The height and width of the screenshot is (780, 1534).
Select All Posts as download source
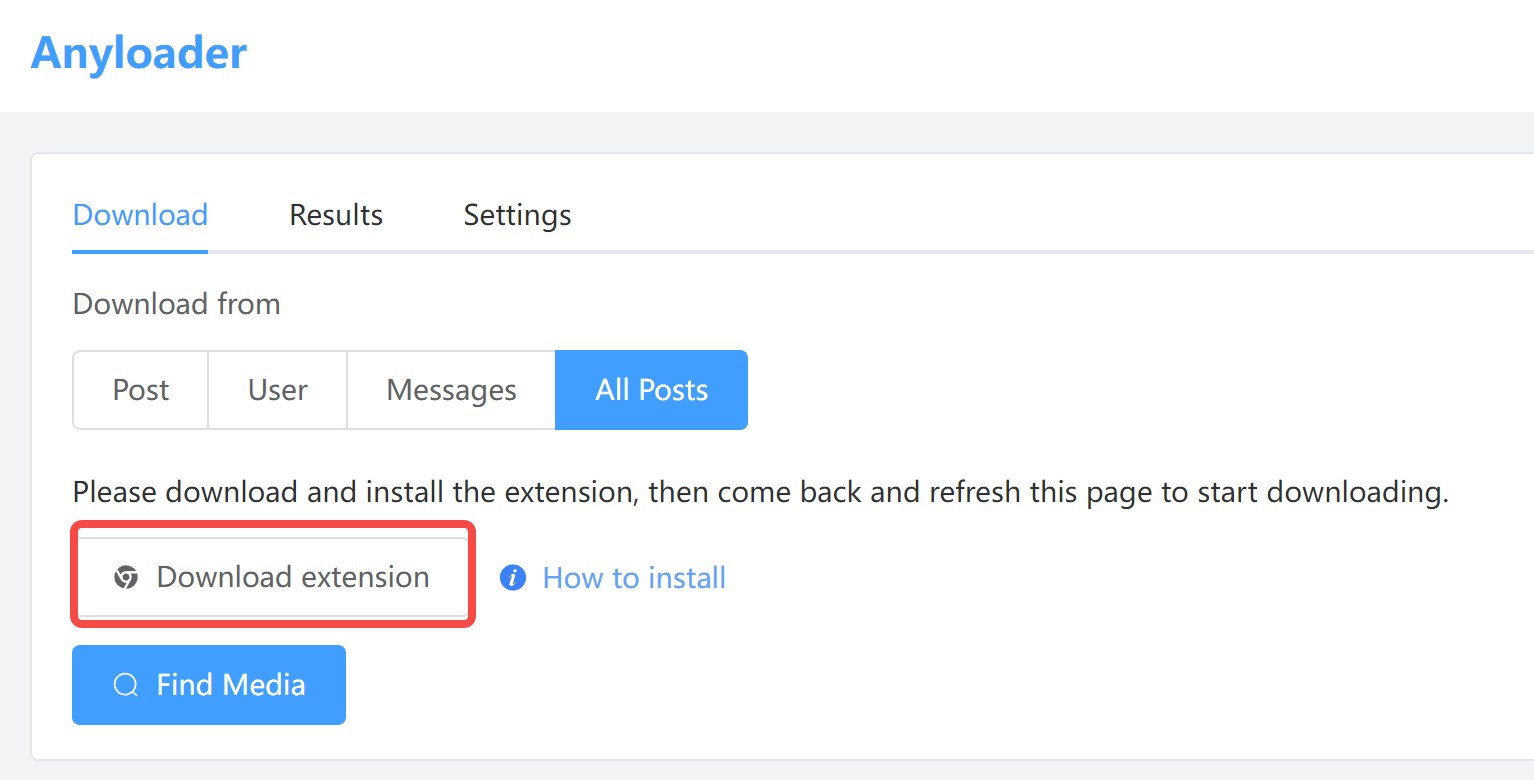coord(651,390)
